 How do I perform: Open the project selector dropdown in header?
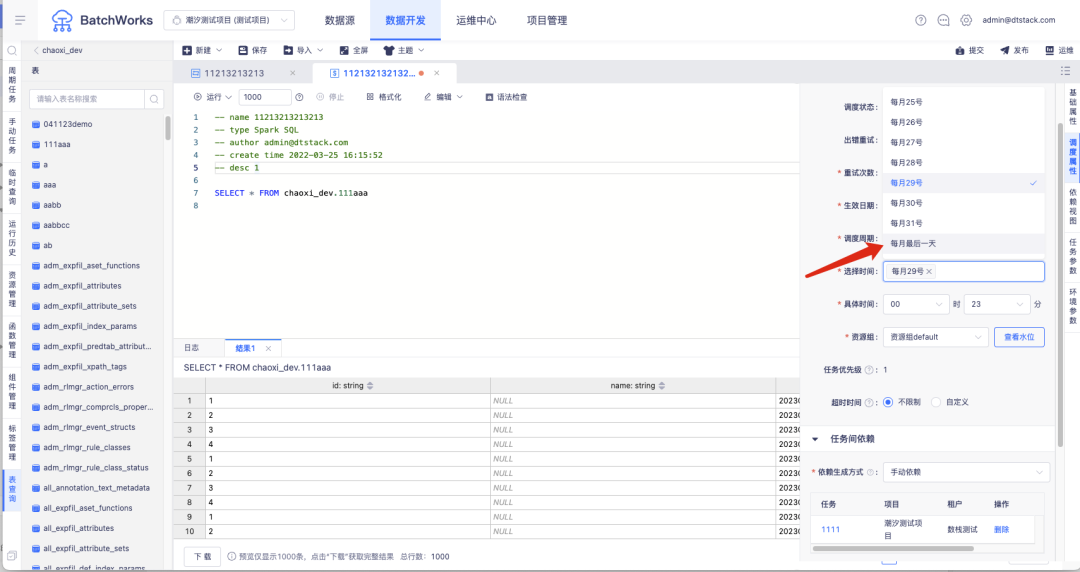[x=228, y=20]
